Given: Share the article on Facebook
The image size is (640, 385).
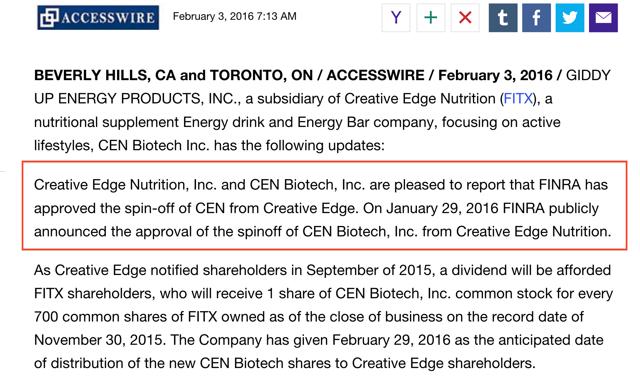Looking at the screenshot, I should pyautogui.click(x=536, y=18).
